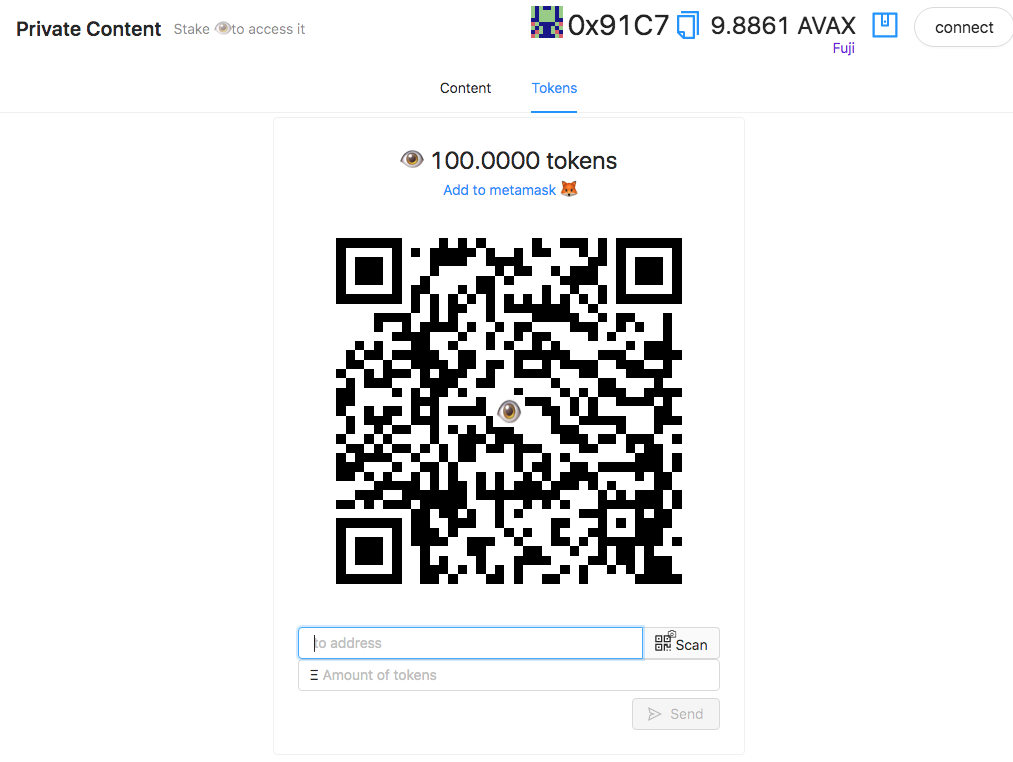1013x762 pixels.
Task: Click the 0x91C7 address text
Action: click(x=618, y=26)
